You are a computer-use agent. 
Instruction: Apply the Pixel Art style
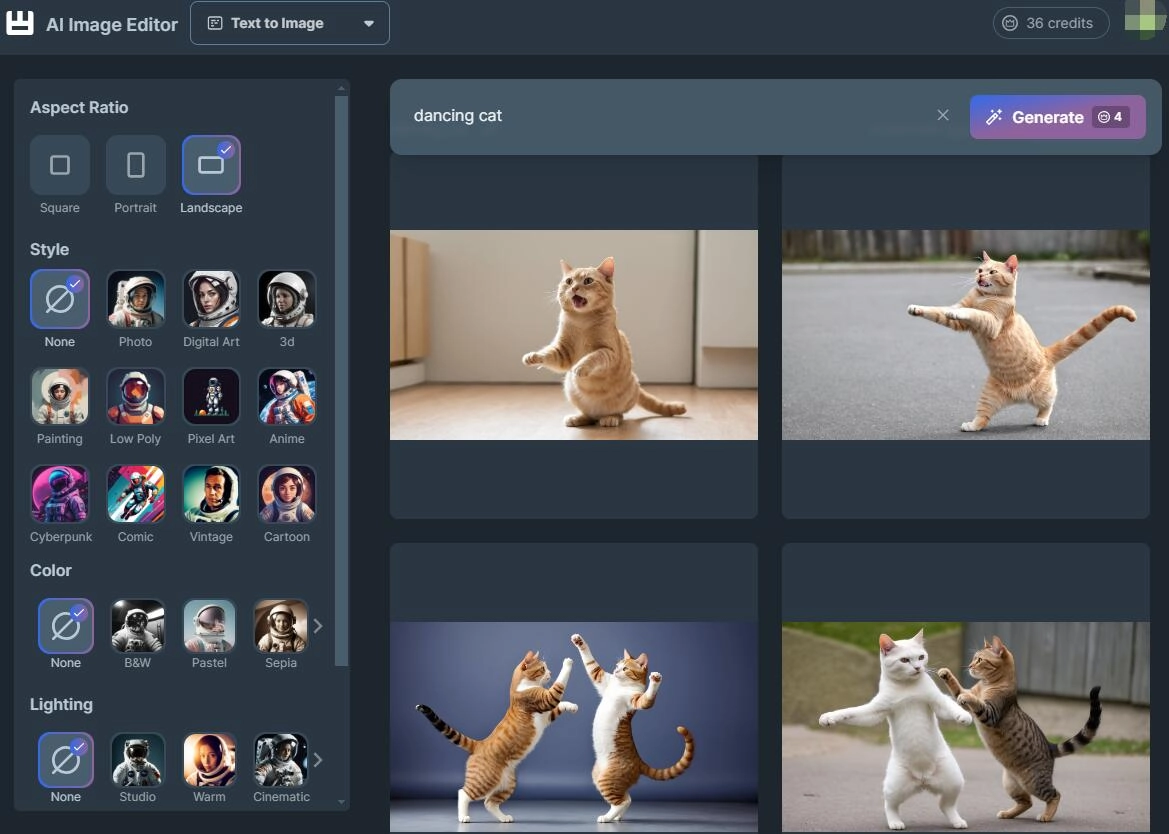211,396
